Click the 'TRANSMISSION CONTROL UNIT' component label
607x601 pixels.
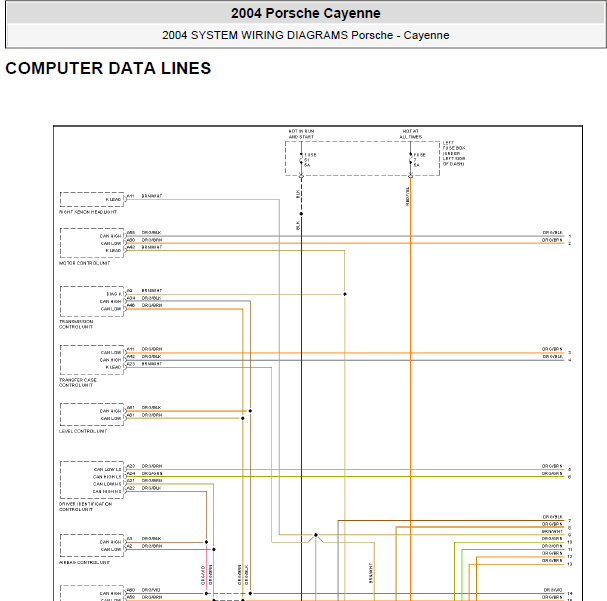pyautogui.click(x=76, y=324)
